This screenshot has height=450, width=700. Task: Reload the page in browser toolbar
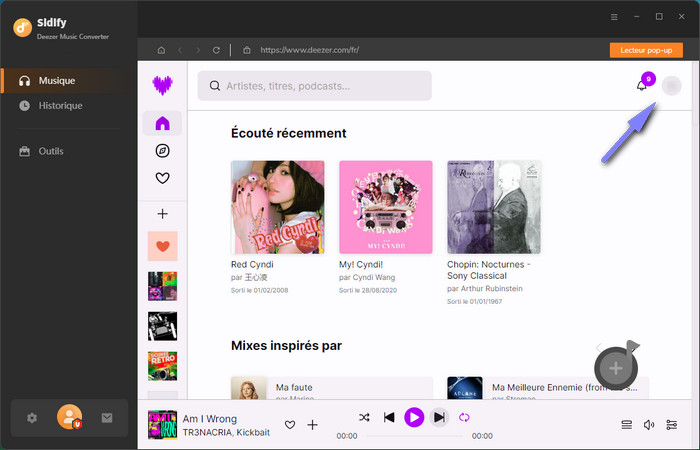[215, 49]
